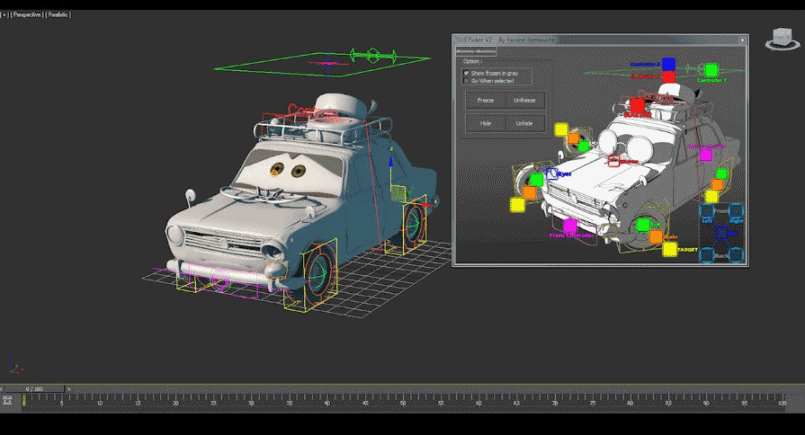This screenshot has width=805, height=435.
Task: Close the GUI Picker V2 window
Action: tap(742, 40)
